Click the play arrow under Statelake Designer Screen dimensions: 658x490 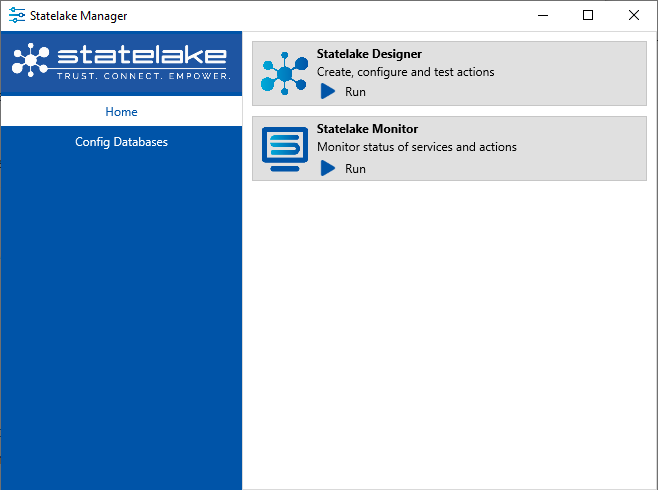pyautogui.click(x=328, y=91)
